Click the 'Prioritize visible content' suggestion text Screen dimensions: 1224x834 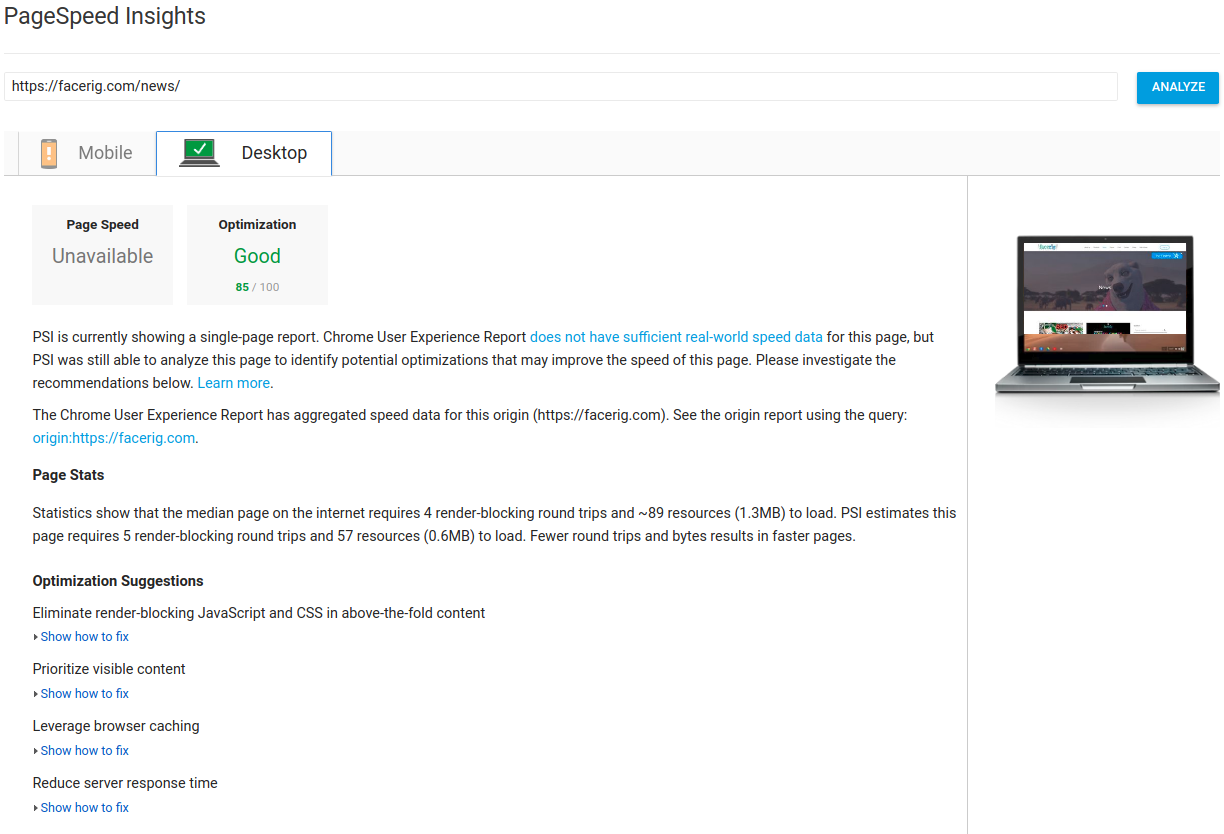tap(109, 669)
